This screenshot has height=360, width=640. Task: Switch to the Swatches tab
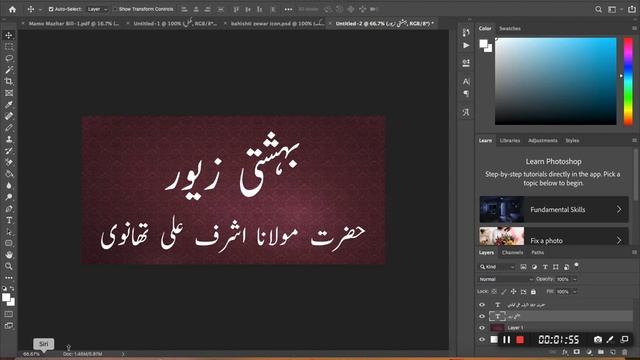[510, 29]
